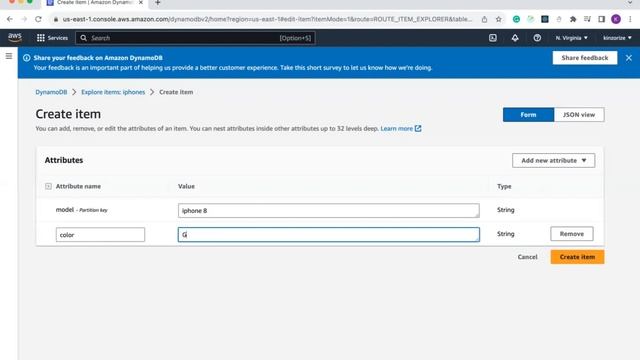The height and width of the screenshot is (360, 640).
Task: Dismiss the feedback banner with X
Action: click(x=629, y=58)
